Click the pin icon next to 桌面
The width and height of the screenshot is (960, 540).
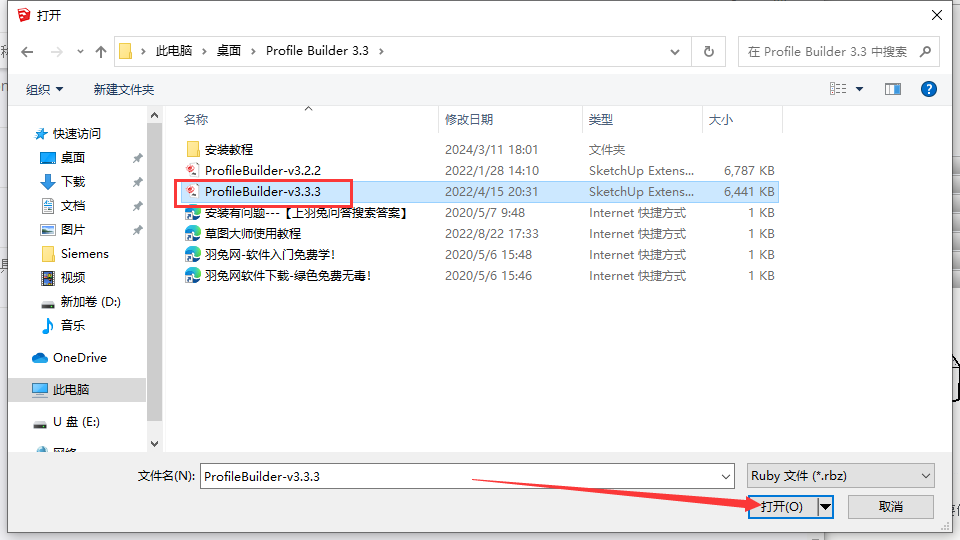pos(138,158)
